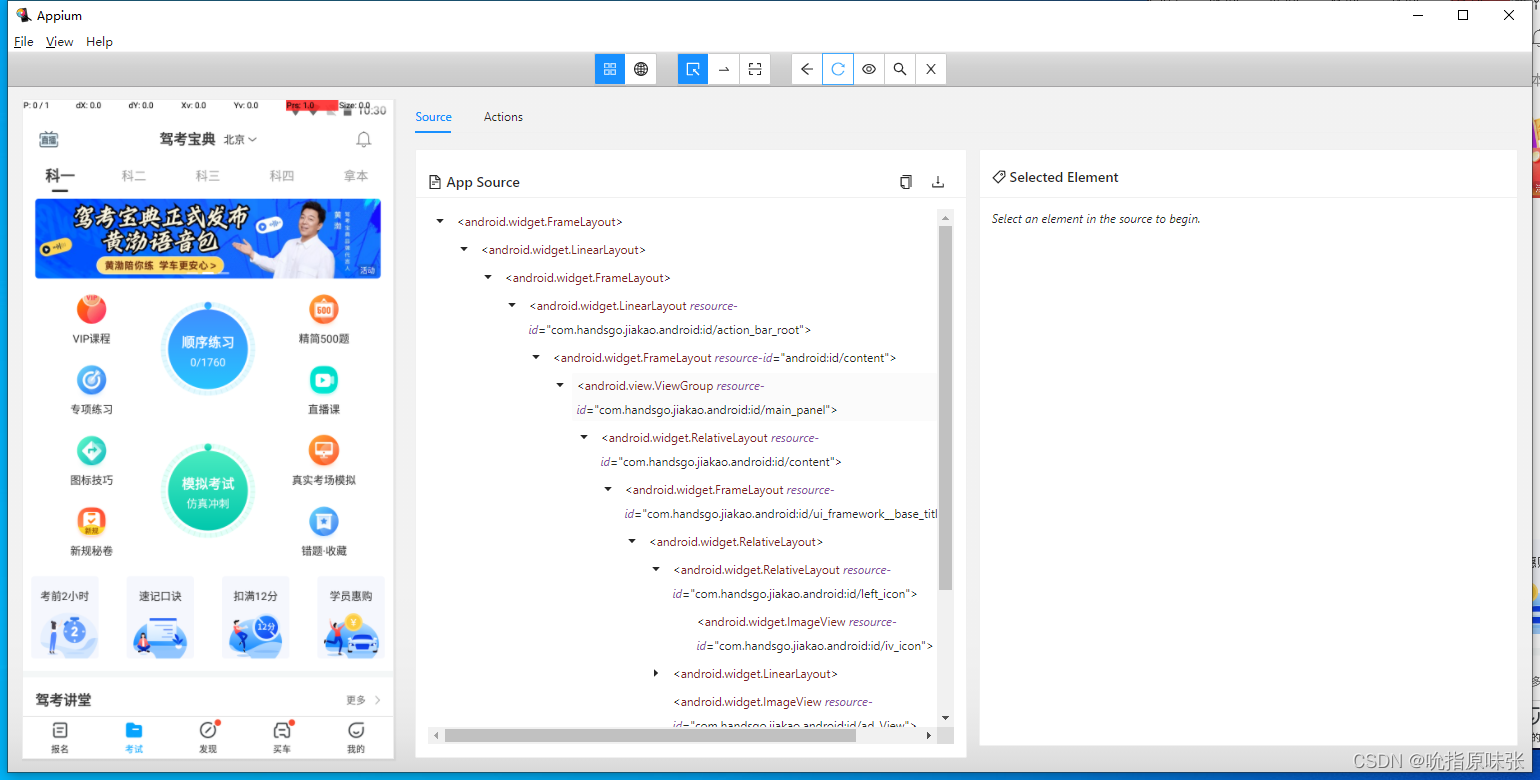Collapse the second android.widget.FrameLayout node
Viewport: 1540px width, 780px height.
click(x=488, y=277)
